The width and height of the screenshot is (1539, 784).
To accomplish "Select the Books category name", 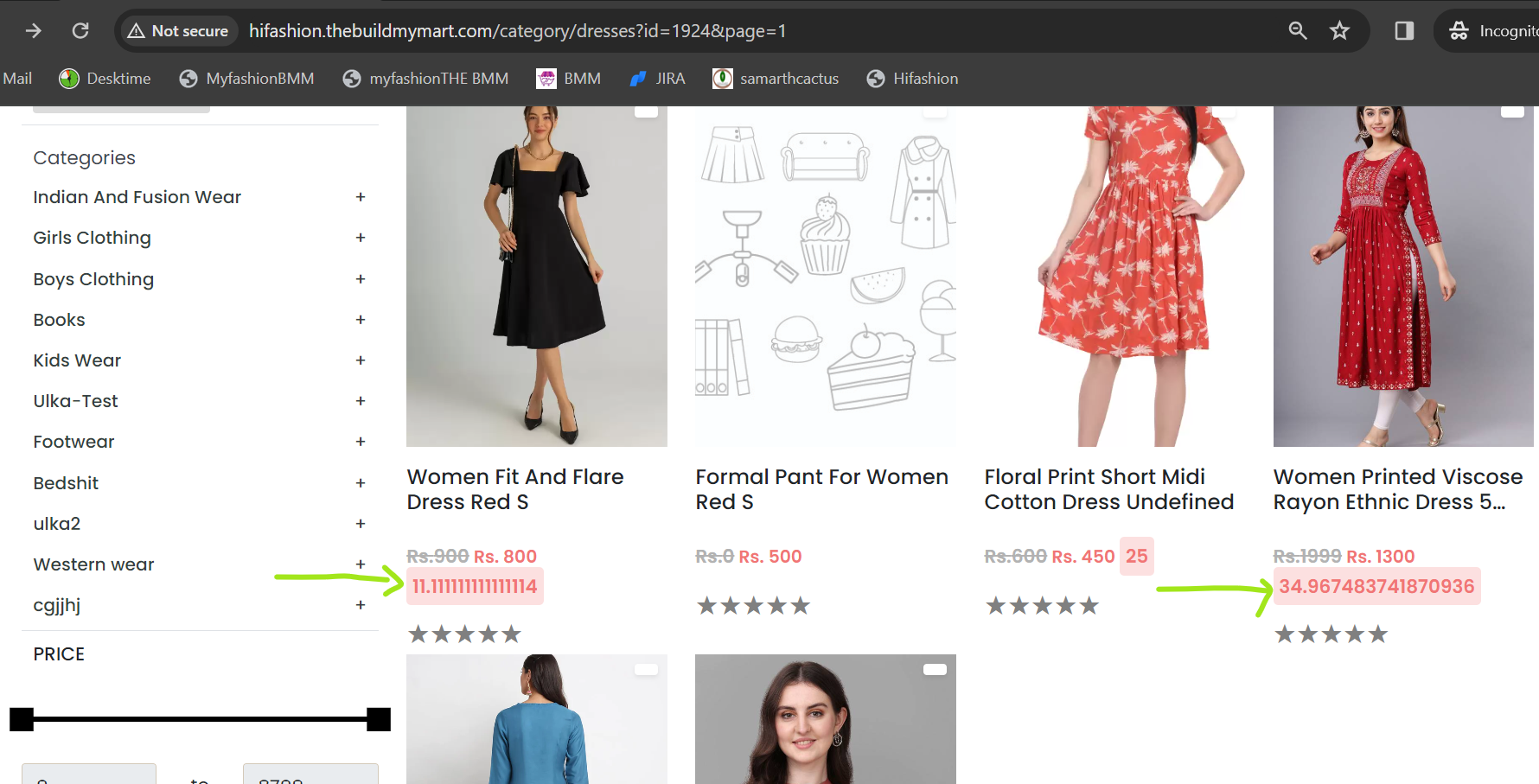I will point(60,320).
